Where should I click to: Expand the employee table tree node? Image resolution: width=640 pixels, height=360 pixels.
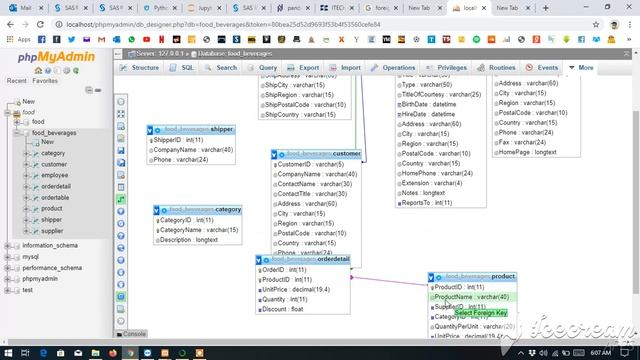tap(27, 176)
